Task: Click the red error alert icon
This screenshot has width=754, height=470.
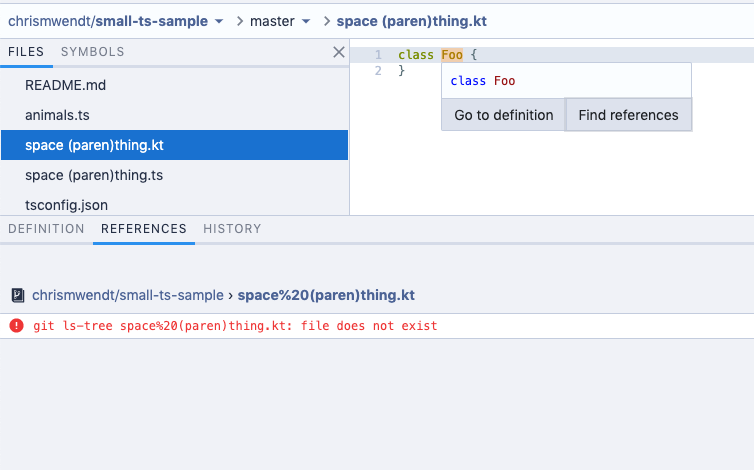Action: pos(16,326)
